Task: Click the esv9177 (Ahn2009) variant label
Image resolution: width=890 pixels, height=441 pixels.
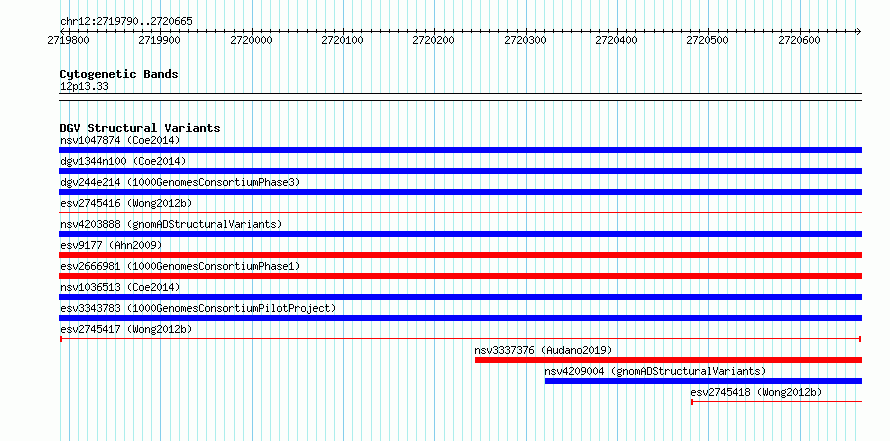Action: pyautogui.click(x=111, y=245)
